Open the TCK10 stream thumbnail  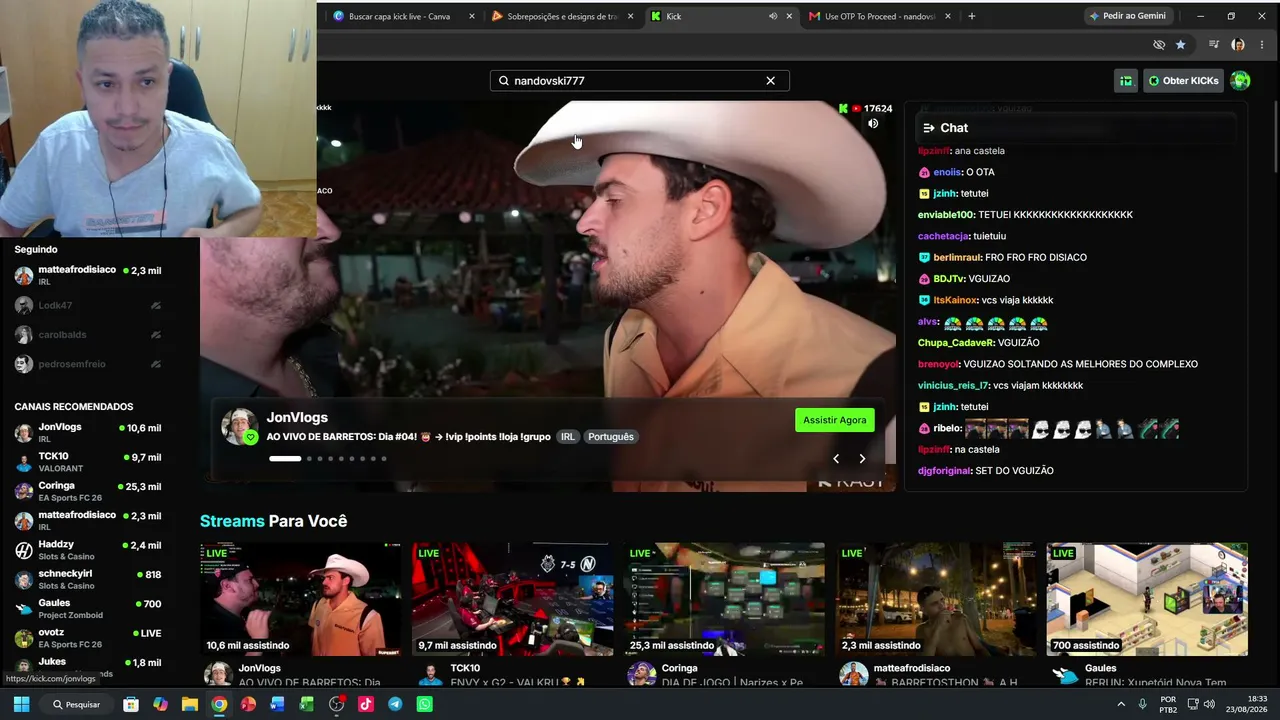(x=512, y=599)
